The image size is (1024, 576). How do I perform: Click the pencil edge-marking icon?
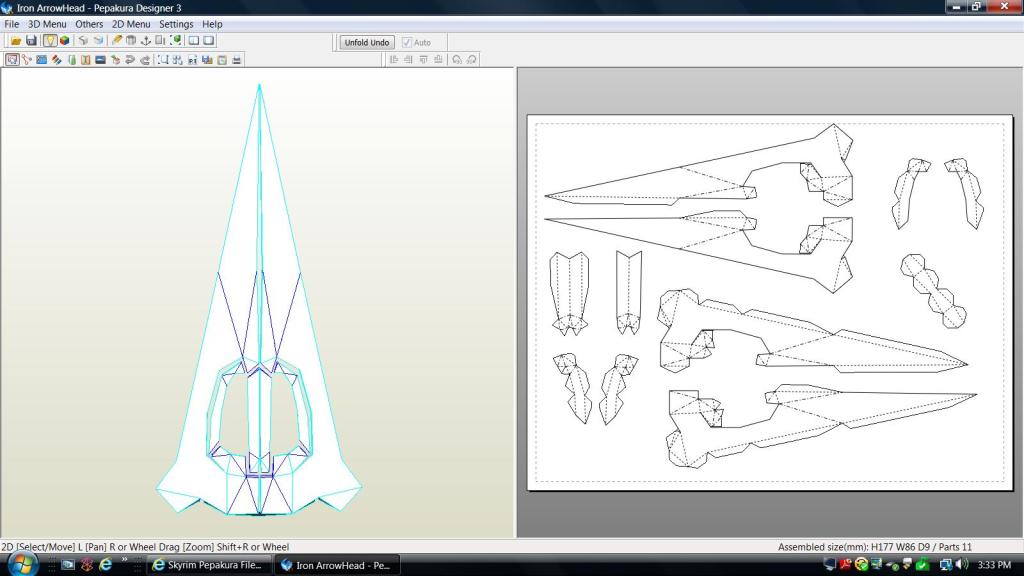tap(116, 40)
